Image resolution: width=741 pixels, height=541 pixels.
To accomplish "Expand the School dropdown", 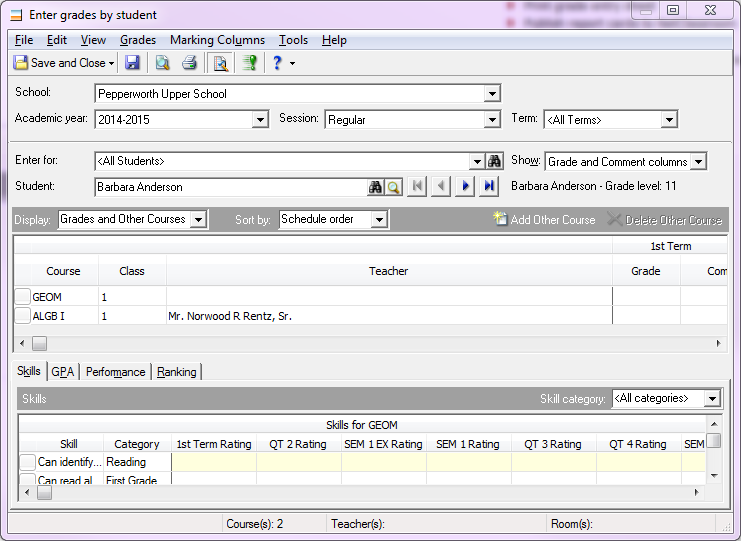I will 492,94.
